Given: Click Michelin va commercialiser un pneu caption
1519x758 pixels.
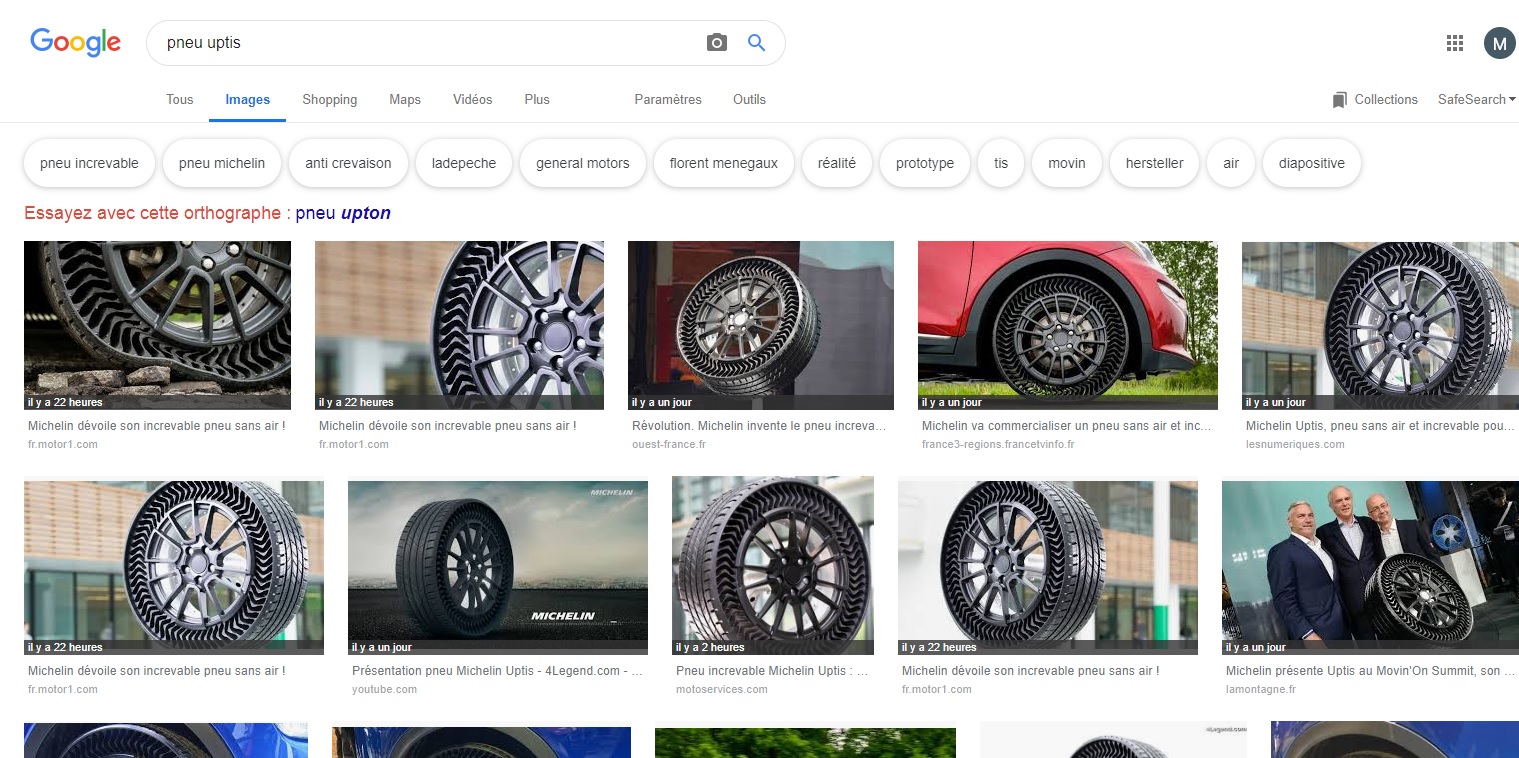Looking at the screenshot, I should point(1066,426).
